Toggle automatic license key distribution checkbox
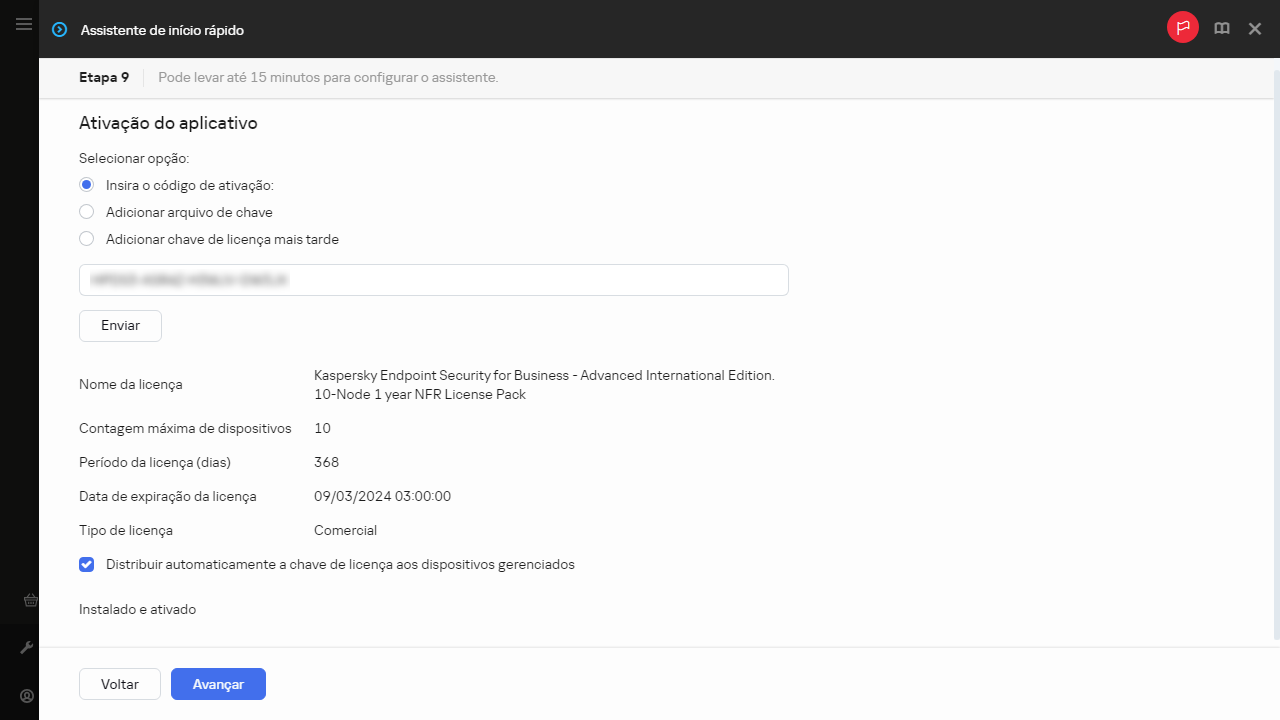Screen dimensions: 1280x720 tap(86, 564)
